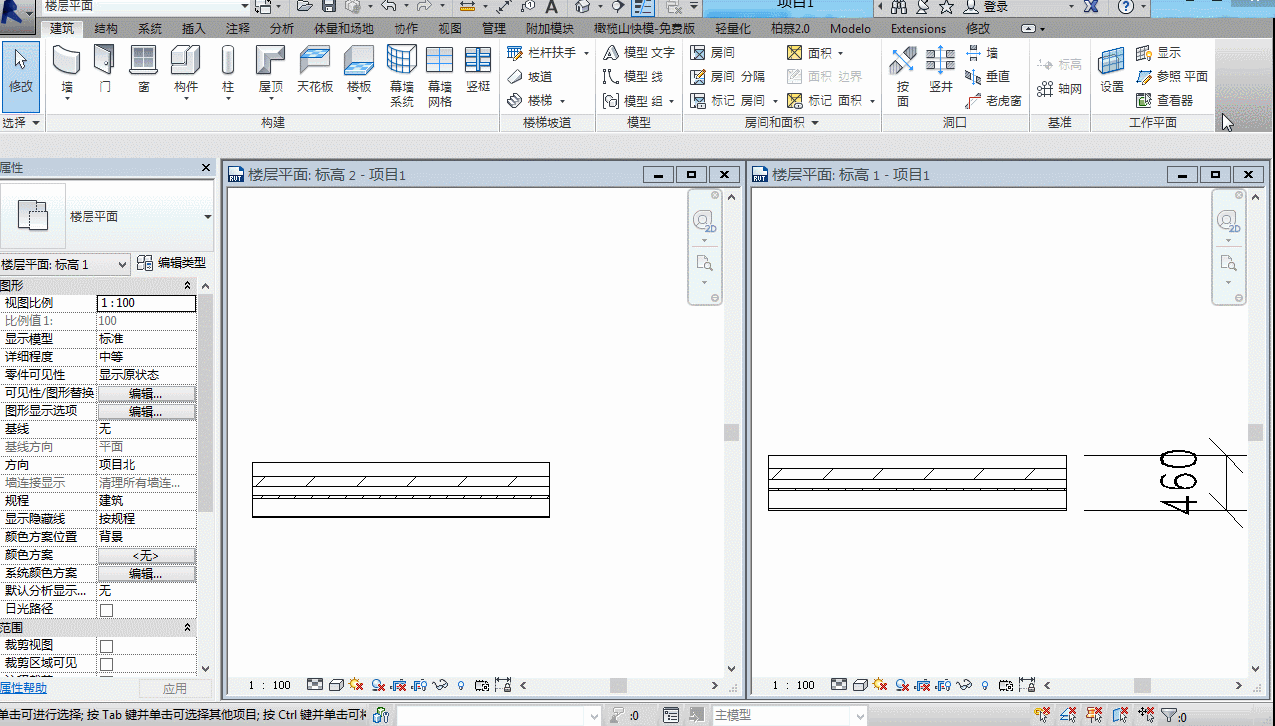Image resolution: width=1275 pixels, height=726 pixels.
Task: Select the 参照 平面 tool
Action: click(x=1172, y=76)
